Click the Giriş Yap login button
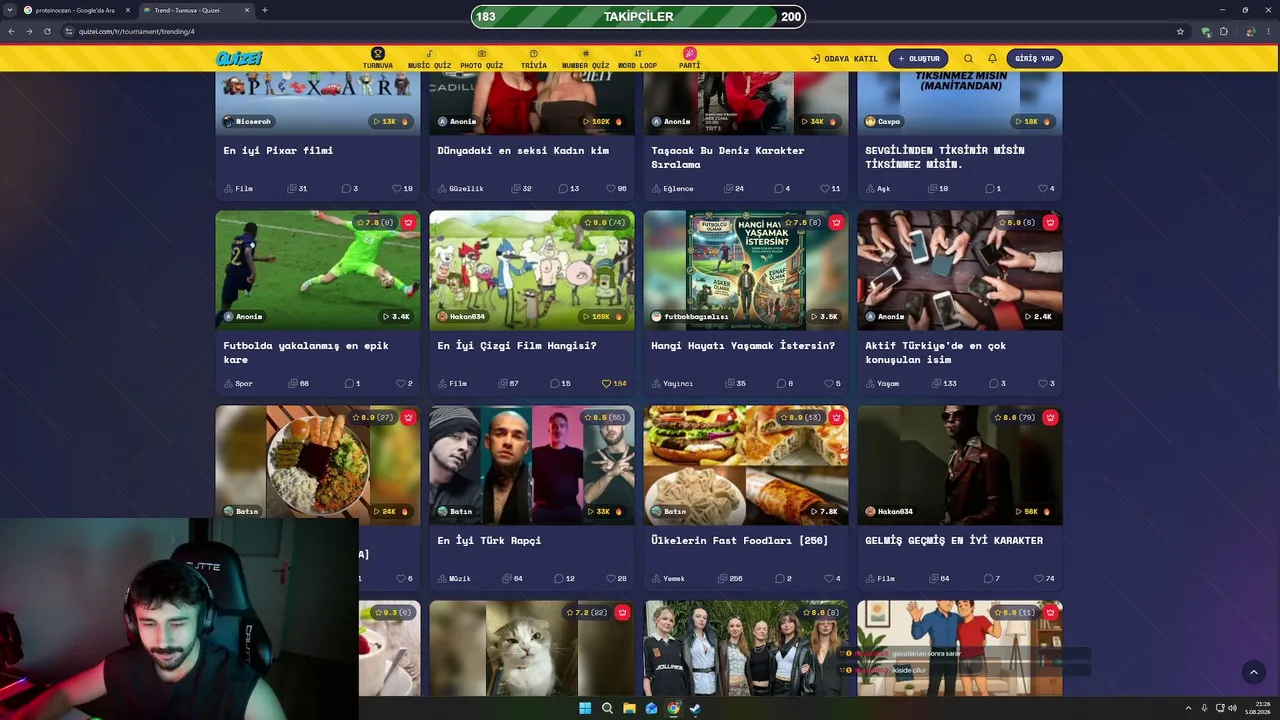Image resolution: width=1280 pixels, height=720 pixels. pos(1034,59)
